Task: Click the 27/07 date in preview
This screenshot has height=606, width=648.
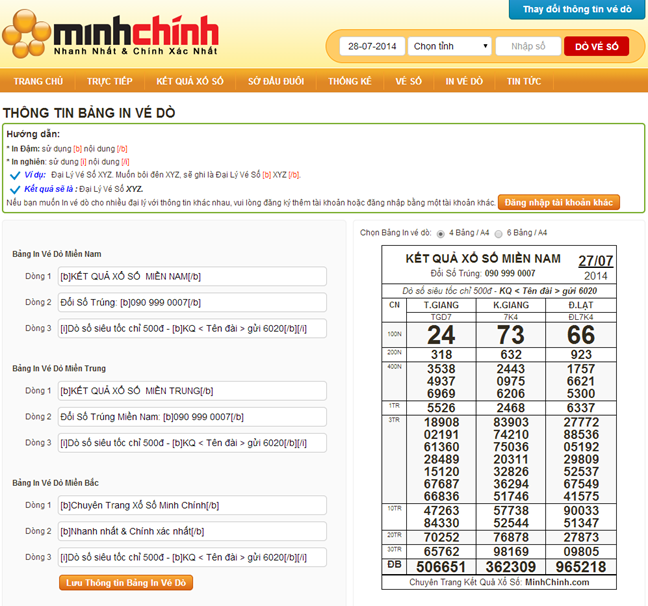Action: [x=596, y=261]
